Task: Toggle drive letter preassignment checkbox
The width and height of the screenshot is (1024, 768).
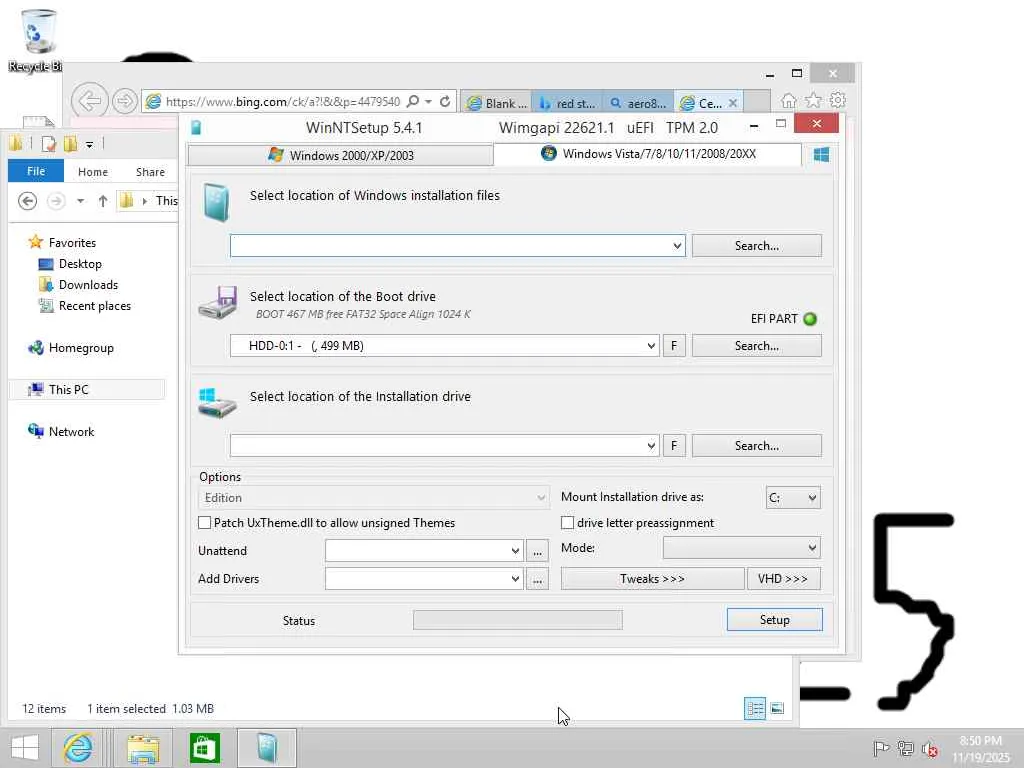Action: [568, 522]
